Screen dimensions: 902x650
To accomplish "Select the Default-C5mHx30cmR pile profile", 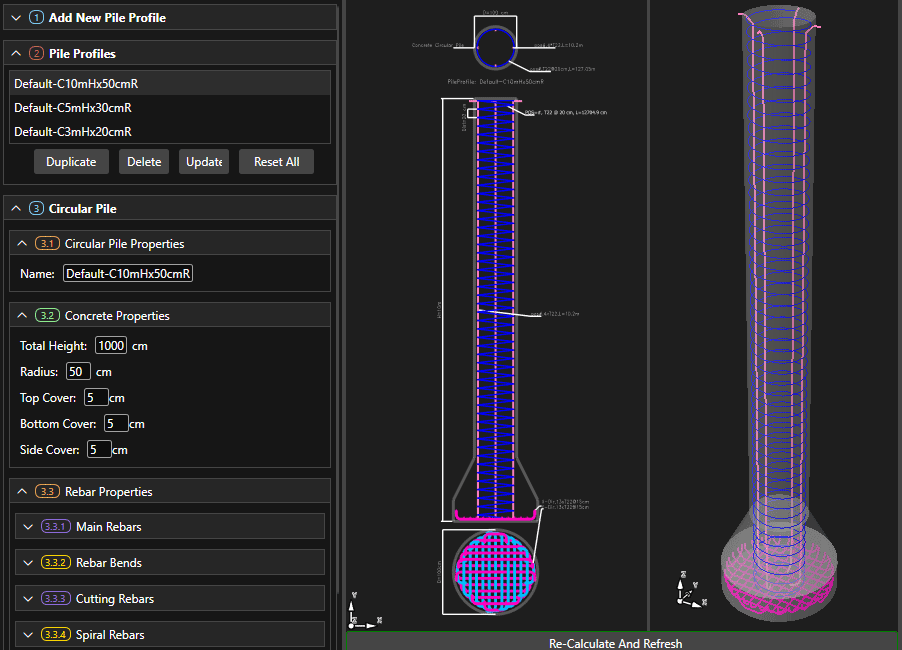I will [73, 108].
